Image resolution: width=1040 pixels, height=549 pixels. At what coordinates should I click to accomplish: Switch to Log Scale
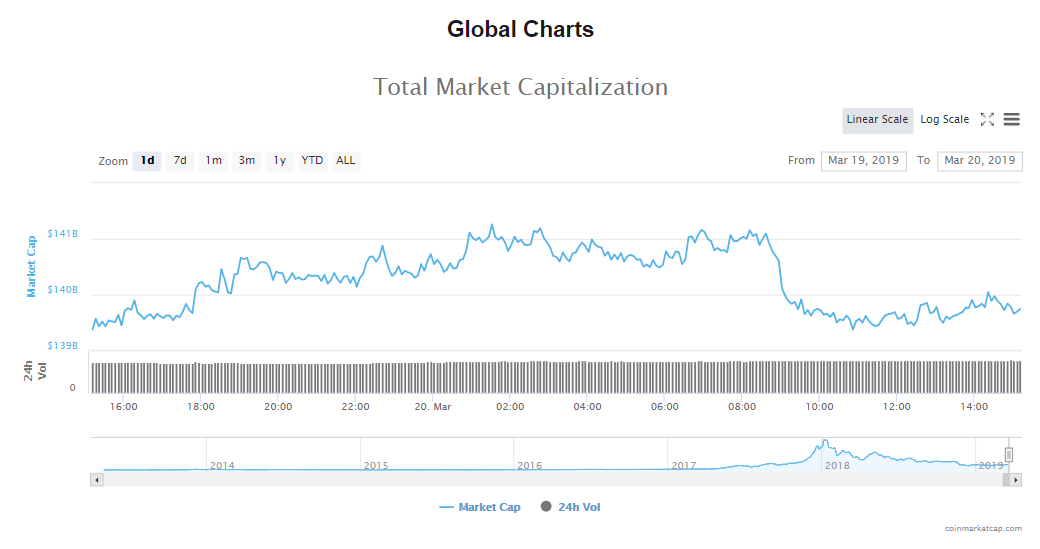(x=944, y=120)
